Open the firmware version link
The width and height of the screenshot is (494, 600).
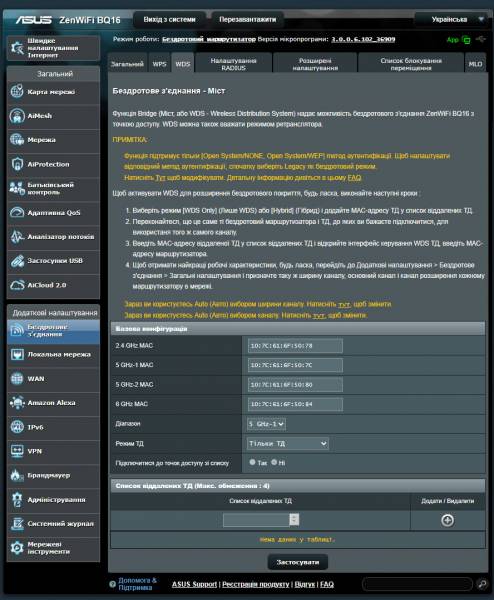click(363, 39)
